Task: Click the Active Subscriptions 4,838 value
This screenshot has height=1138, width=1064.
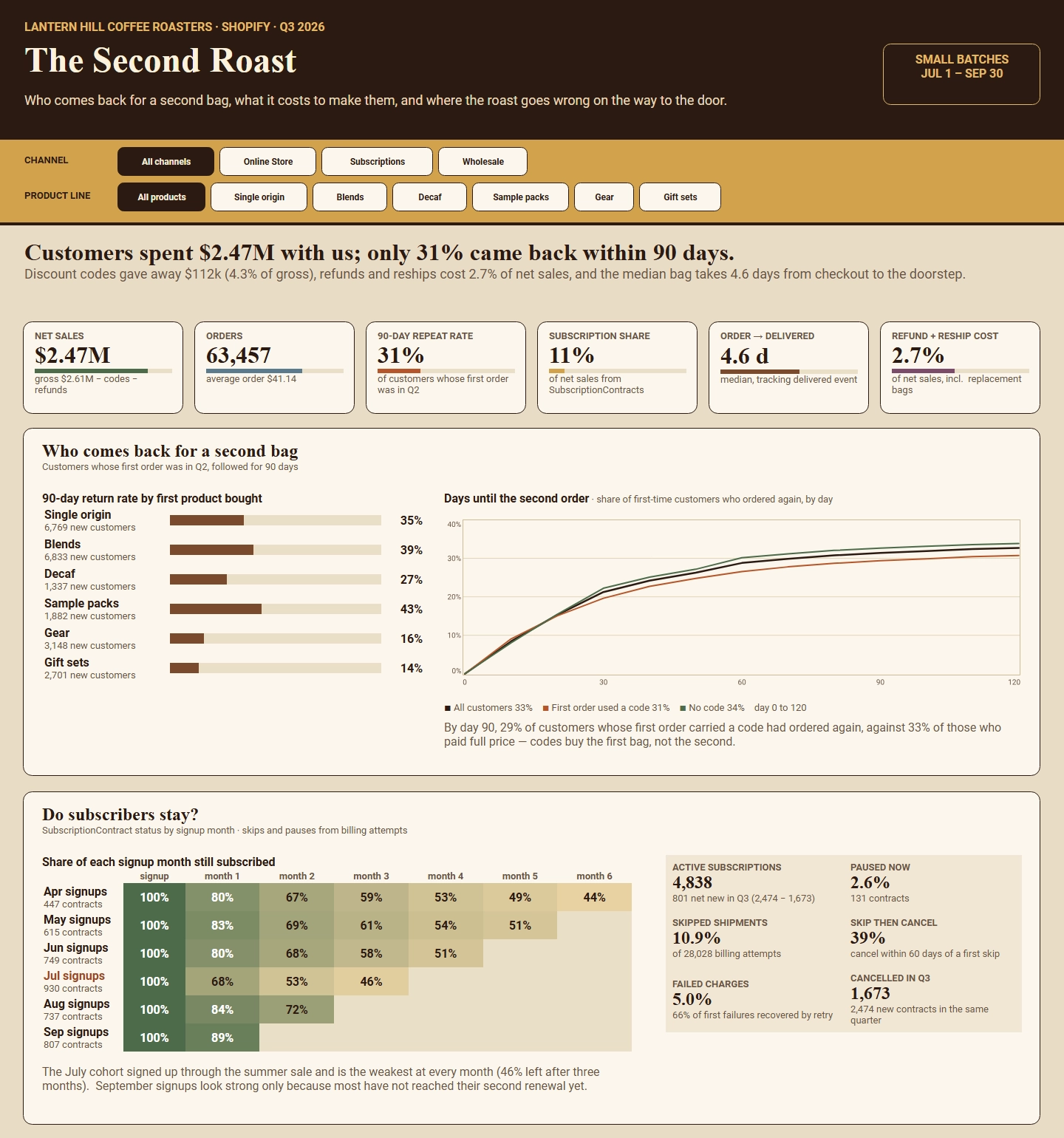Action: pyautogui.click(x=692, y=882)
